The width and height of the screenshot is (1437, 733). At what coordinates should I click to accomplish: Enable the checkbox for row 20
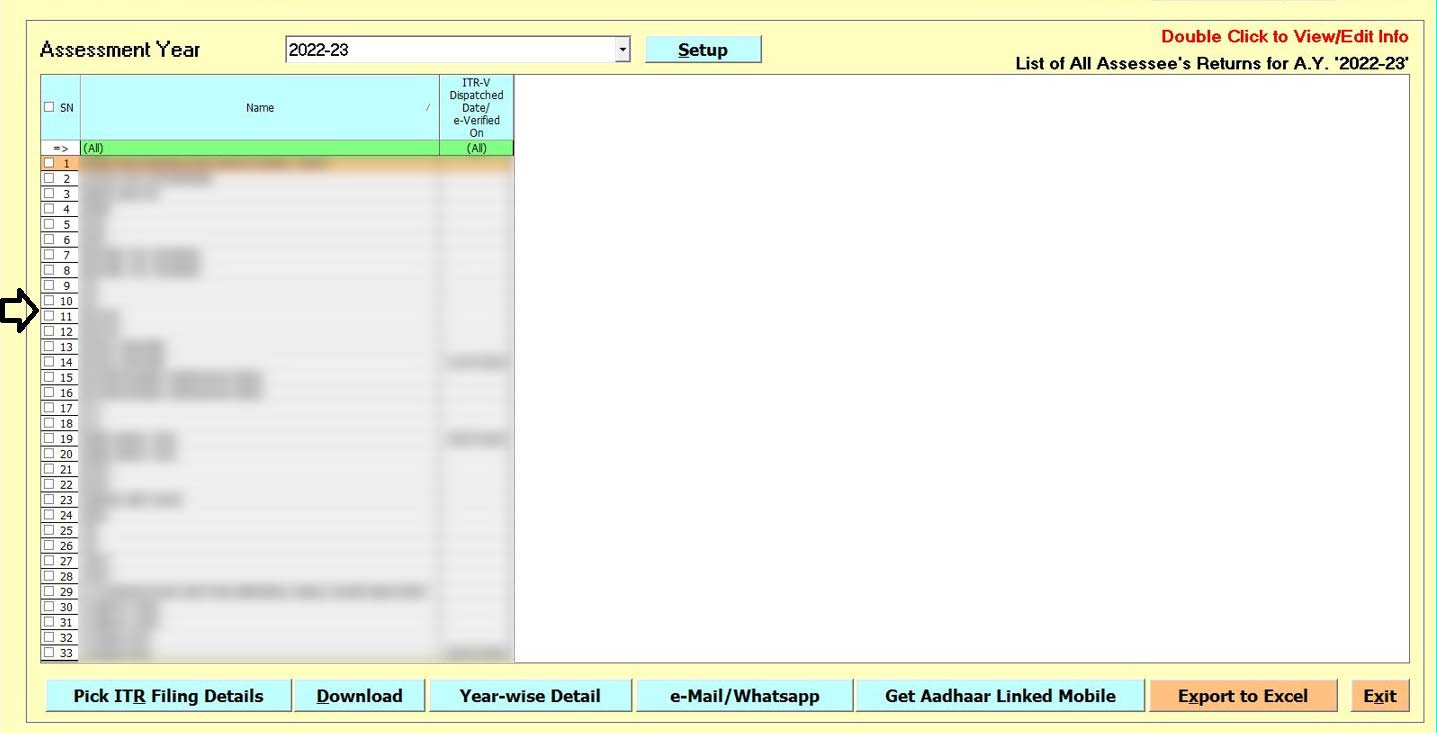pos(49,454)
